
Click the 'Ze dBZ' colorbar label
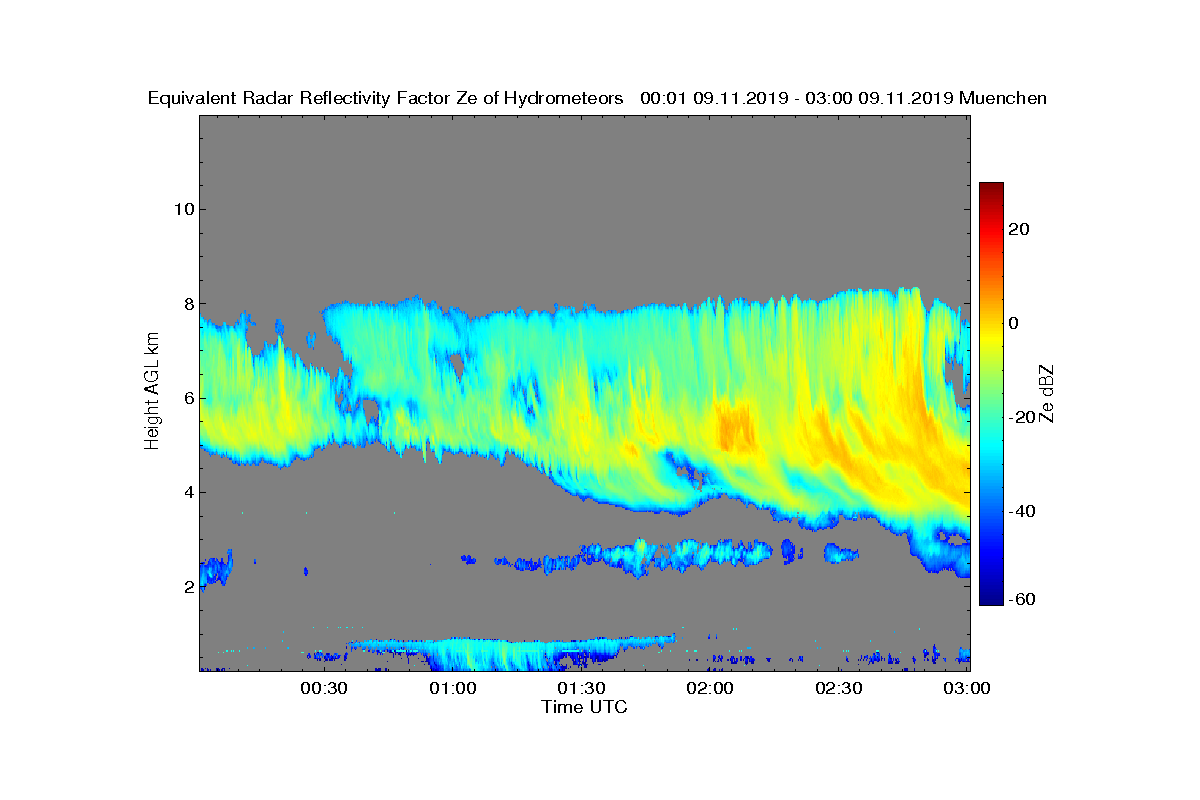1047,393
